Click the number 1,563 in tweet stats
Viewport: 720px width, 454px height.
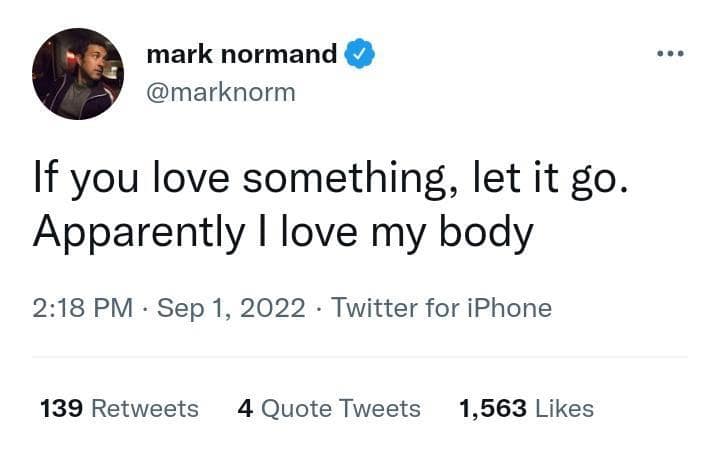[493, 408]
